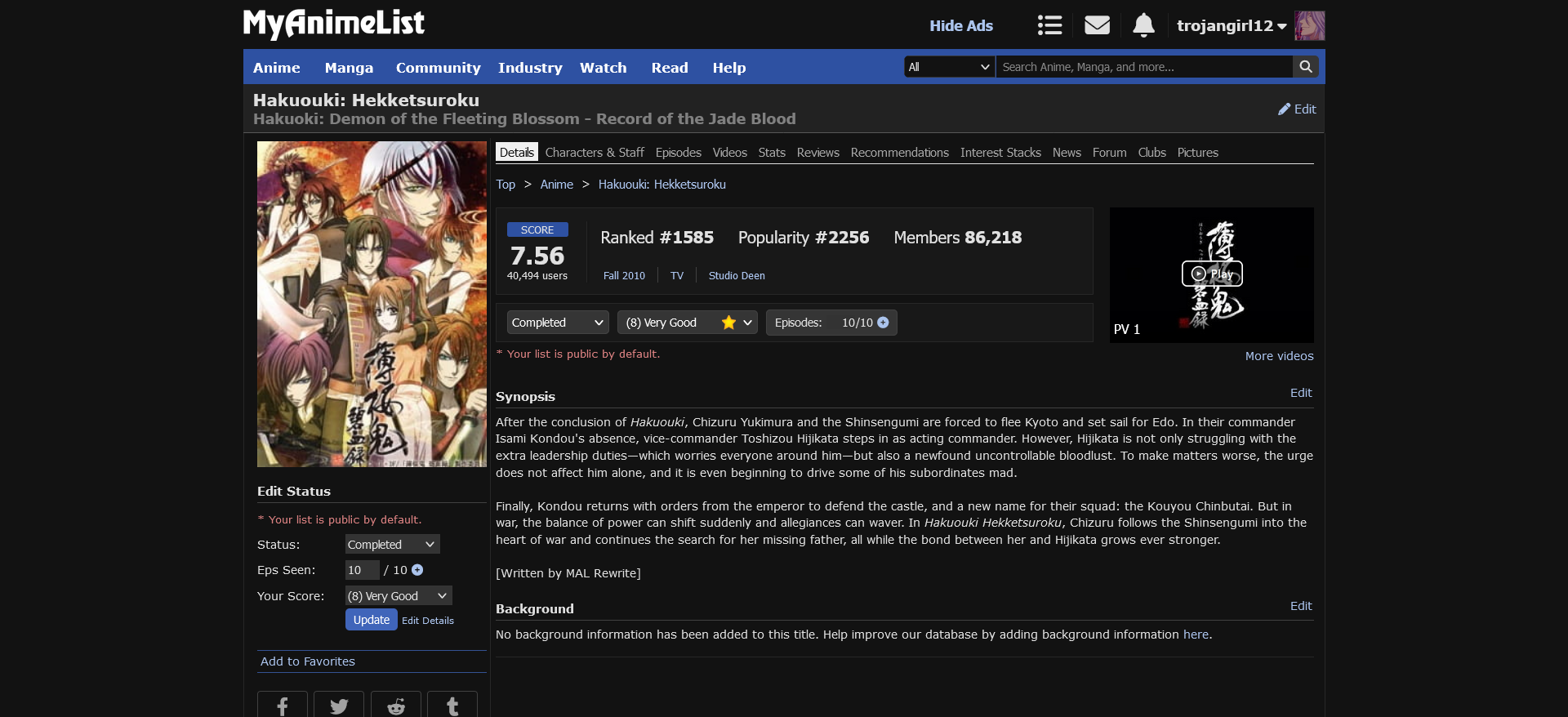Play the PV 1 video
The height and width of the screenshot is (717, 1568).
(x=1212, y=274)
